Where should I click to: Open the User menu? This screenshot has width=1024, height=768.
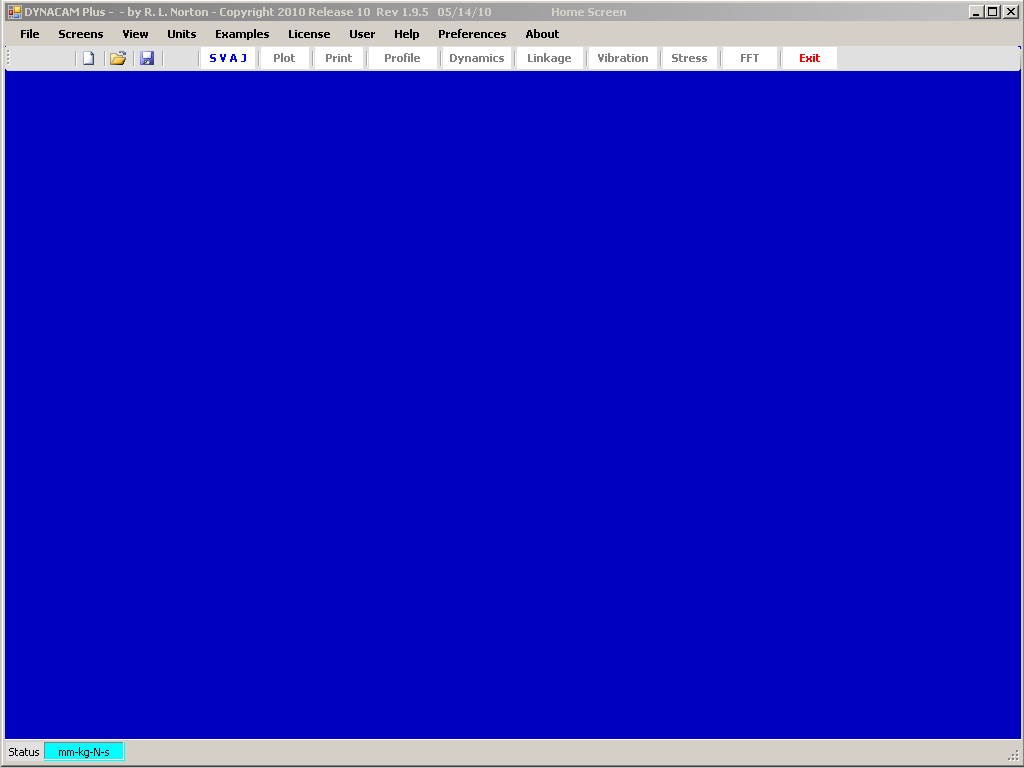coord(362,34)
